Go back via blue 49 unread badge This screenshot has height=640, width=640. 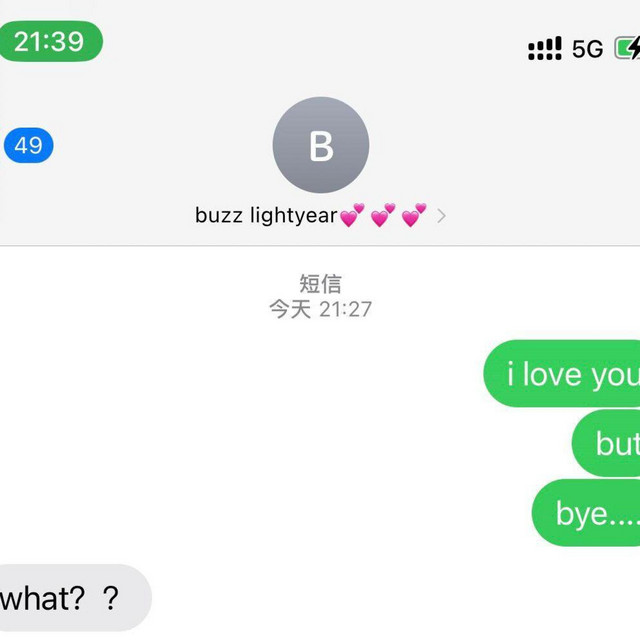(x=29, y=145)
